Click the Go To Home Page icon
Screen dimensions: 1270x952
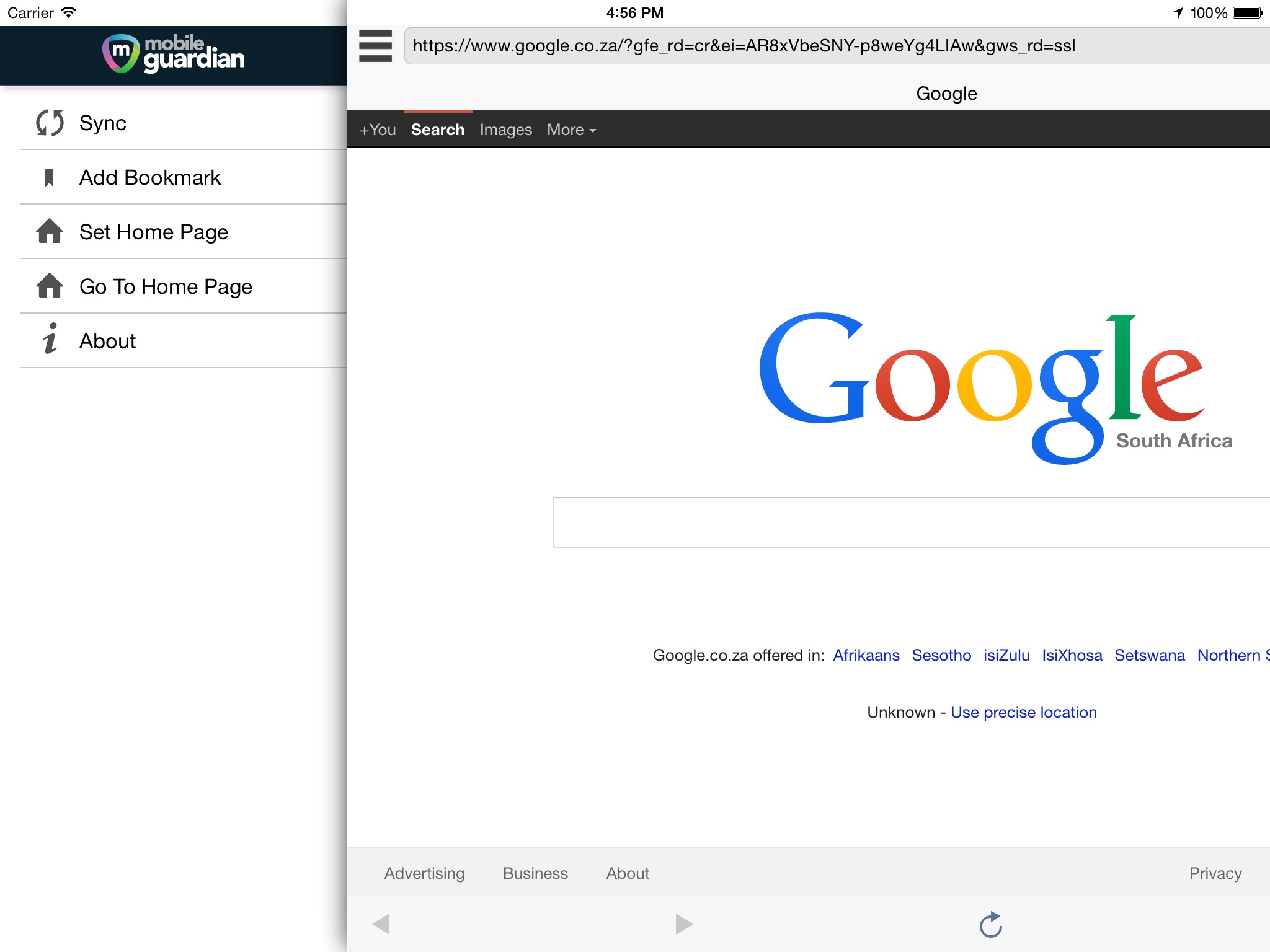tap(50, 286)
